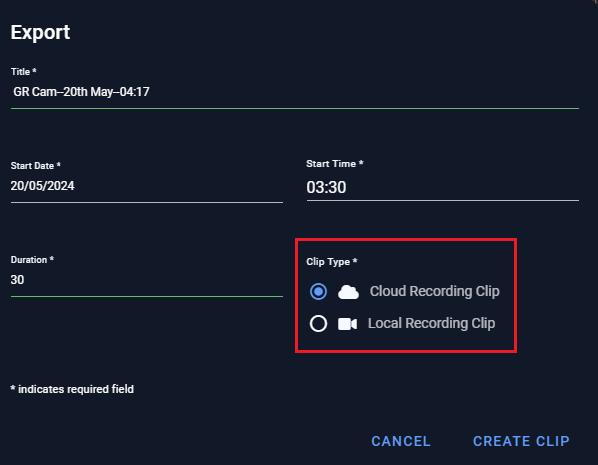Click the Title input field
The width and height of the screenshot is (598, 465).
coord(295,92)
